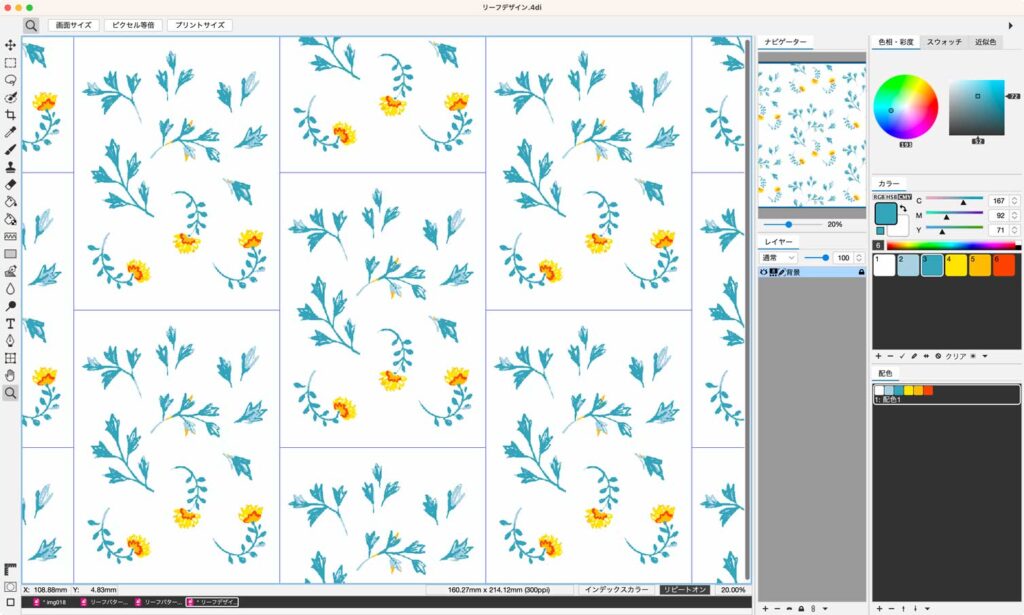Viewport: 1024px width, 615px height.
Task: Select the Blur water drop tool
Action: (x=10, y=289)
